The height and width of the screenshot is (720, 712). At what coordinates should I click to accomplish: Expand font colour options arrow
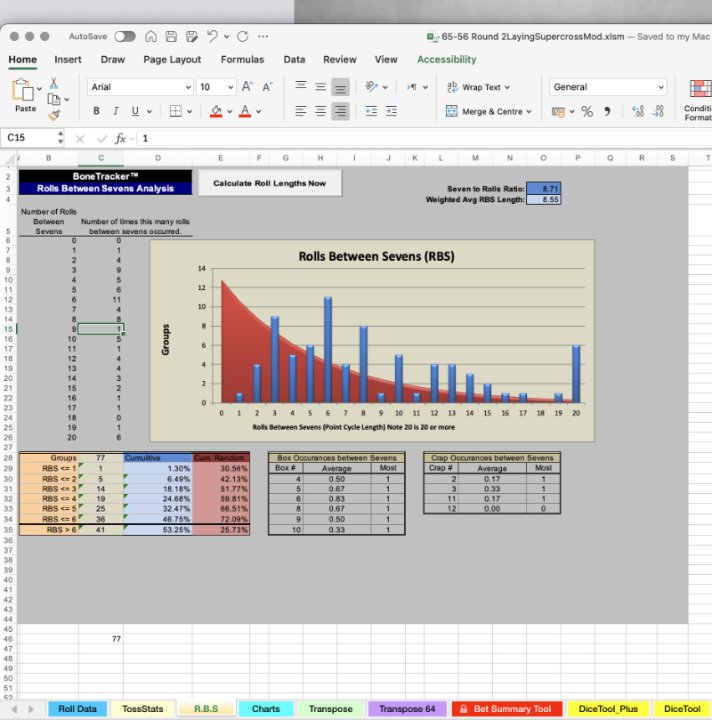tap(258, 112)
